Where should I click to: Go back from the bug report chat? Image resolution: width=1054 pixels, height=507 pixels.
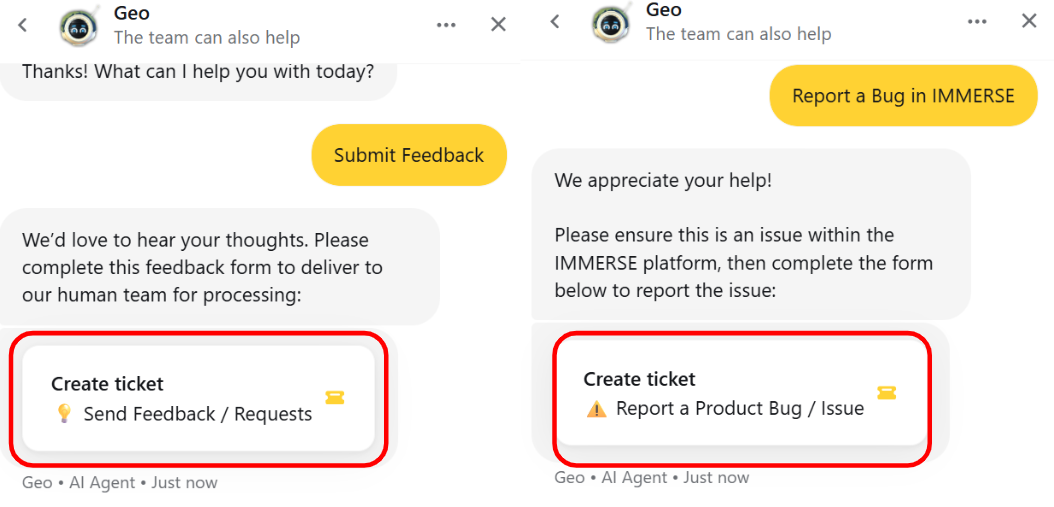coord(555,21)
